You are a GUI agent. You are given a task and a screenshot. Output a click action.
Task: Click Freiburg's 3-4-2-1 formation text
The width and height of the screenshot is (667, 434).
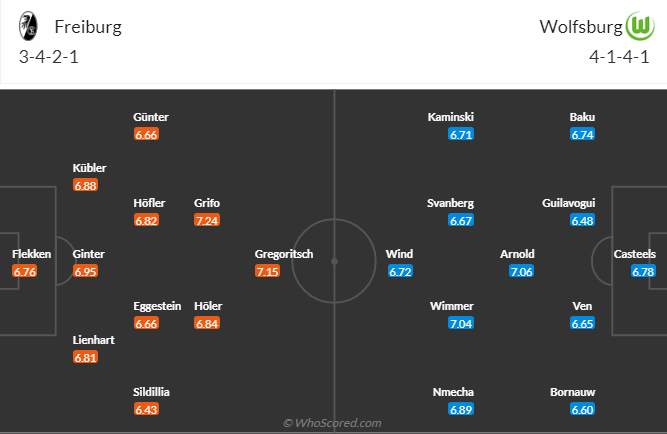(49, 56)
